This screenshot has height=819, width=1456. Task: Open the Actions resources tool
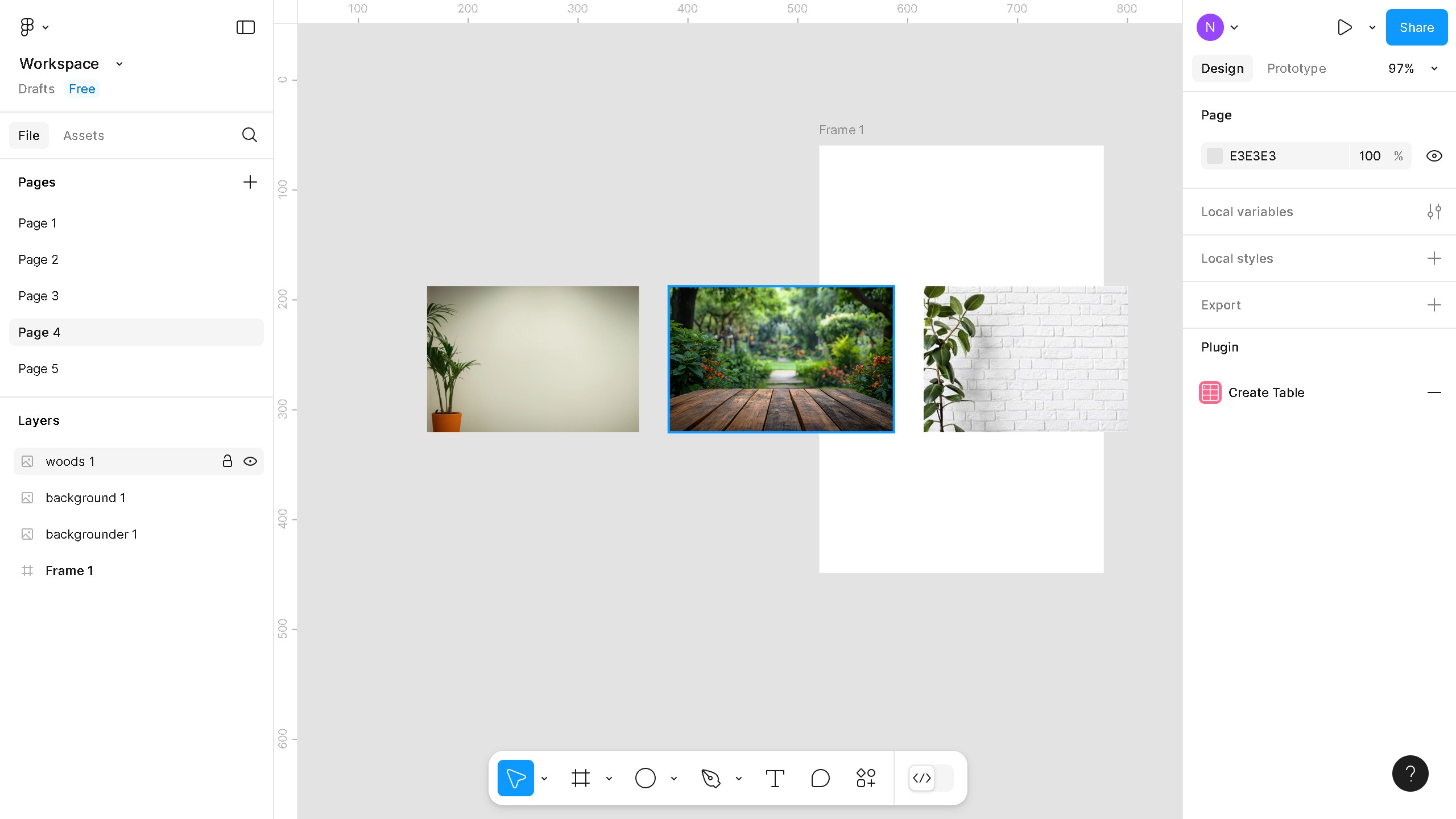coord(866,778)
